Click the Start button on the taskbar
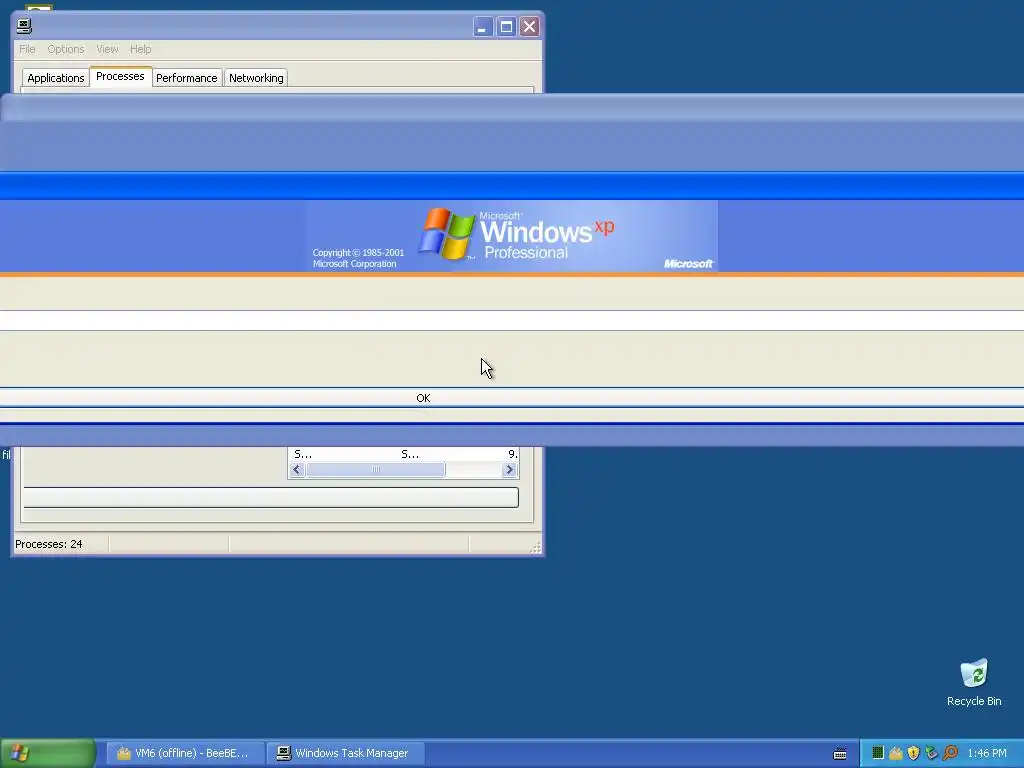Viewport: 1024px width, 768px height. 48,753
